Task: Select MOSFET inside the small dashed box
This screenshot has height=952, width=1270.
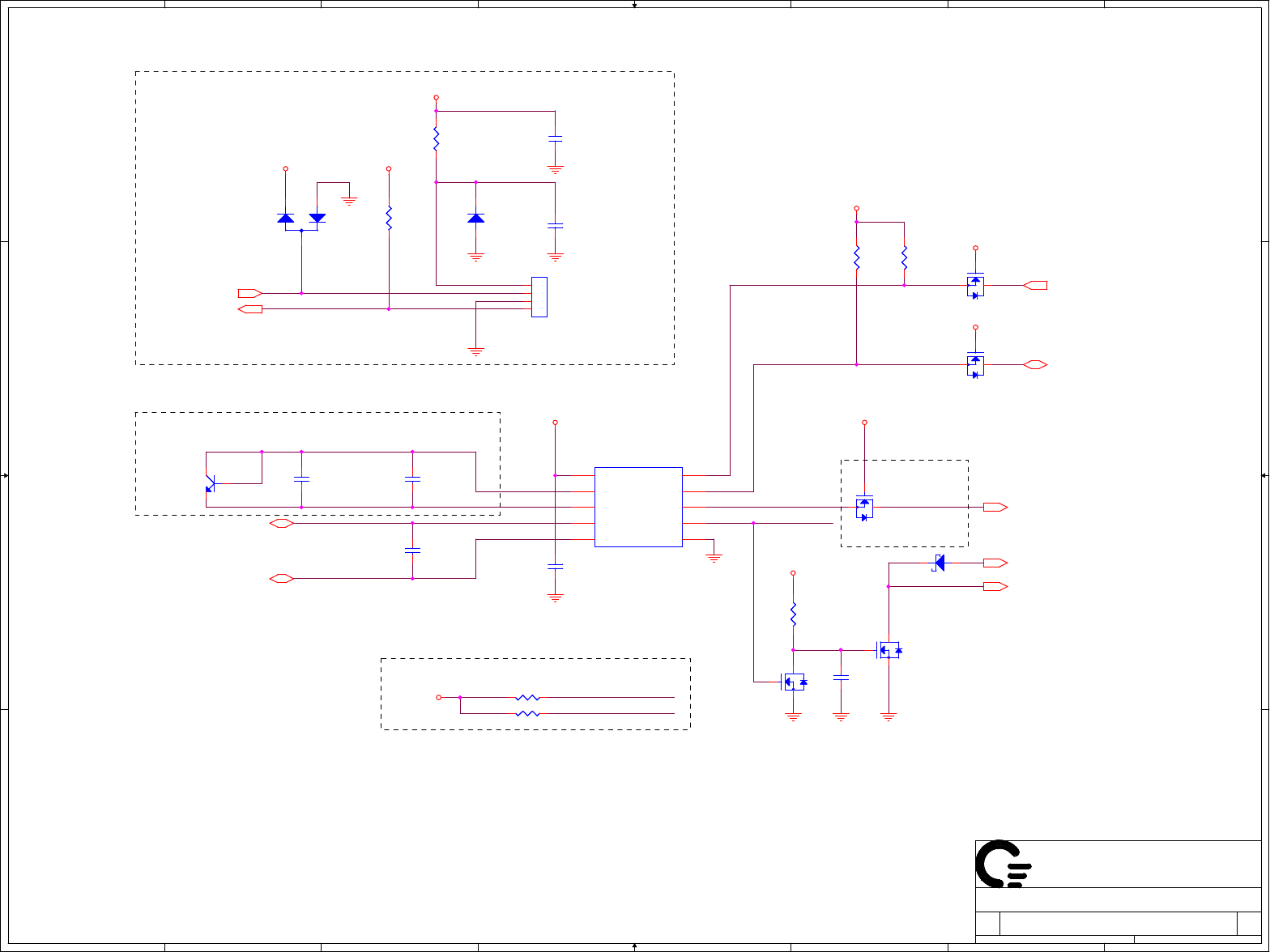Action: (865, 508)
